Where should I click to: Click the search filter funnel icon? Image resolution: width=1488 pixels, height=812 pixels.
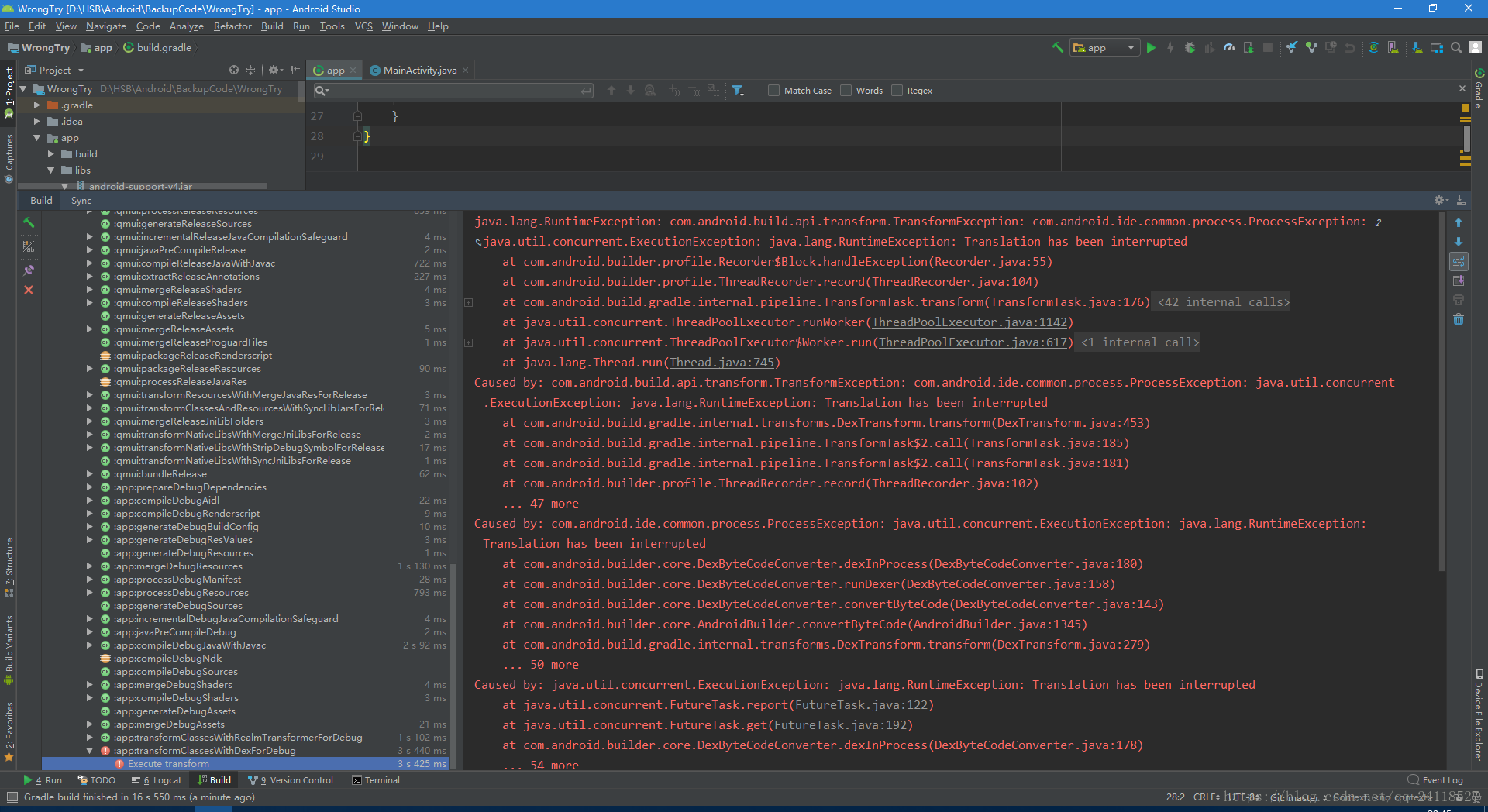pos(738,91)
